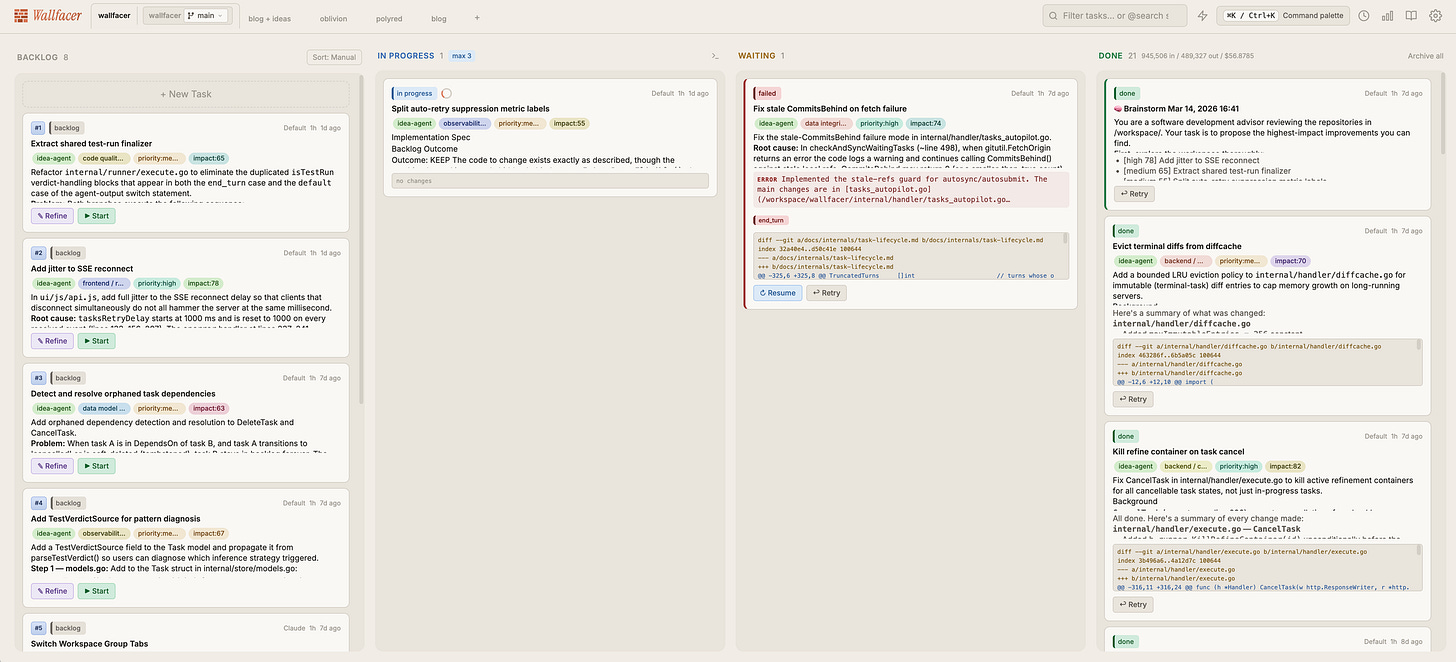Viewport: 1456px width, 662px height.
Task: Click priority:high tag on Fix stale card
Action: point(879,123)
